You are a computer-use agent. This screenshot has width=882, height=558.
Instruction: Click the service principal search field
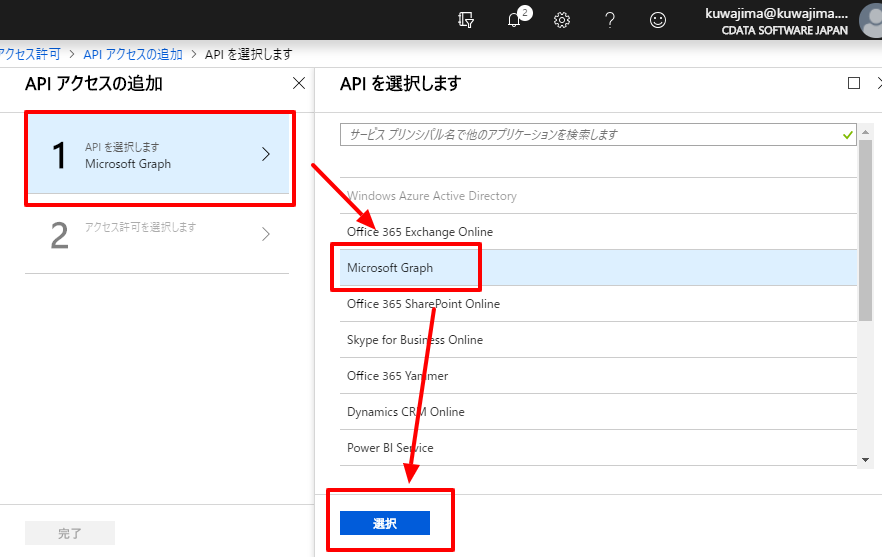pos(598,134)
